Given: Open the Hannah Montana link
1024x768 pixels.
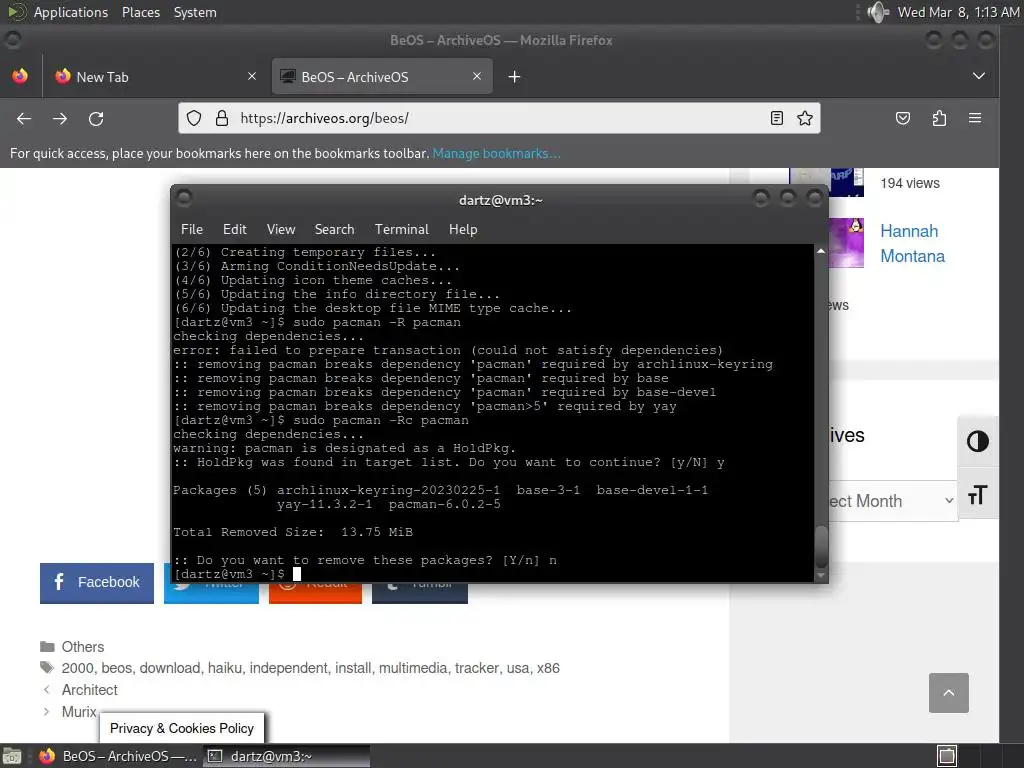Looking at the screenshot, I should pyautogui.click(x=912, y=244).
